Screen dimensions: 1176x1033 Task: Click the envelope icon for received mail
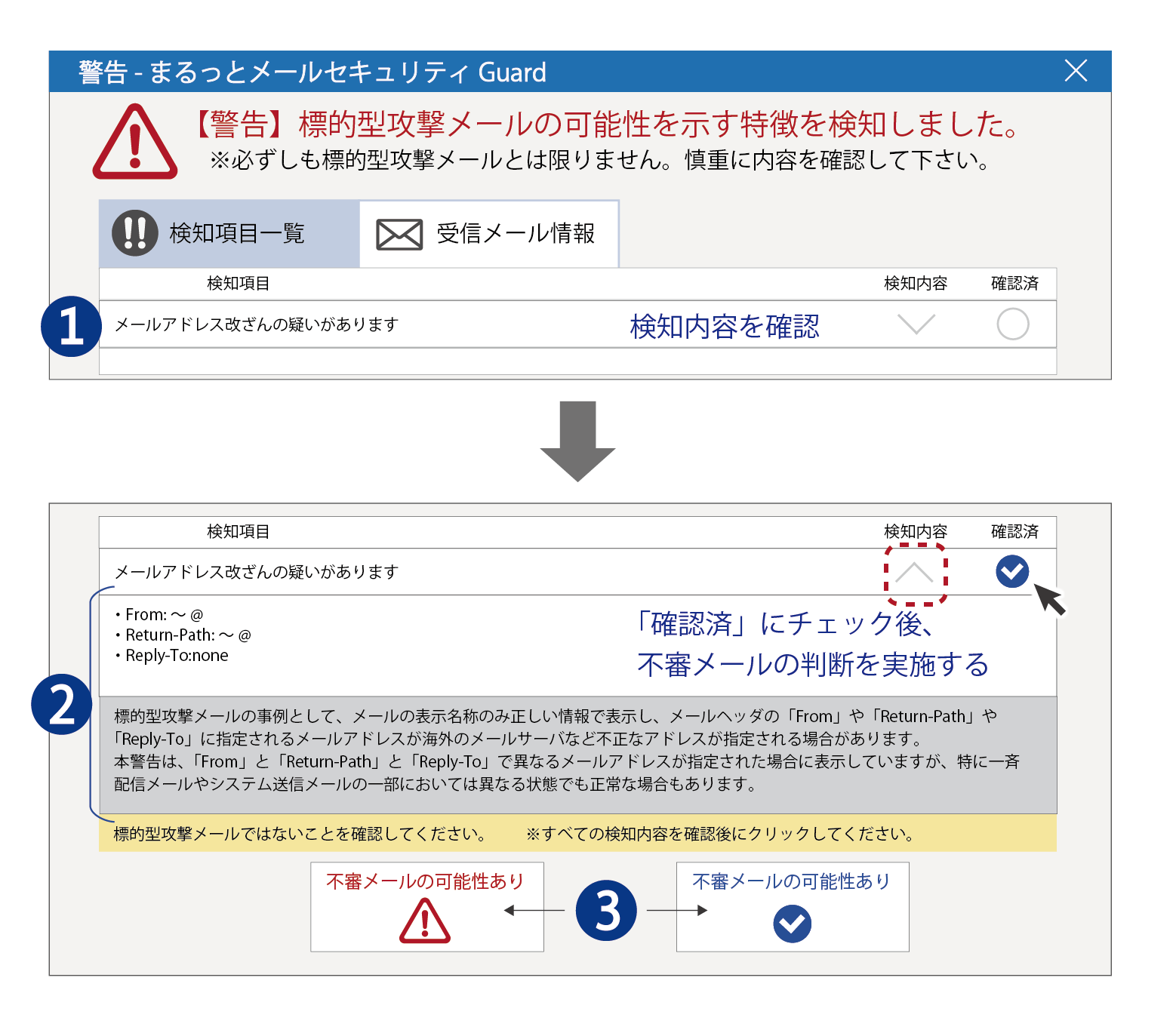[x=399, y=235]
